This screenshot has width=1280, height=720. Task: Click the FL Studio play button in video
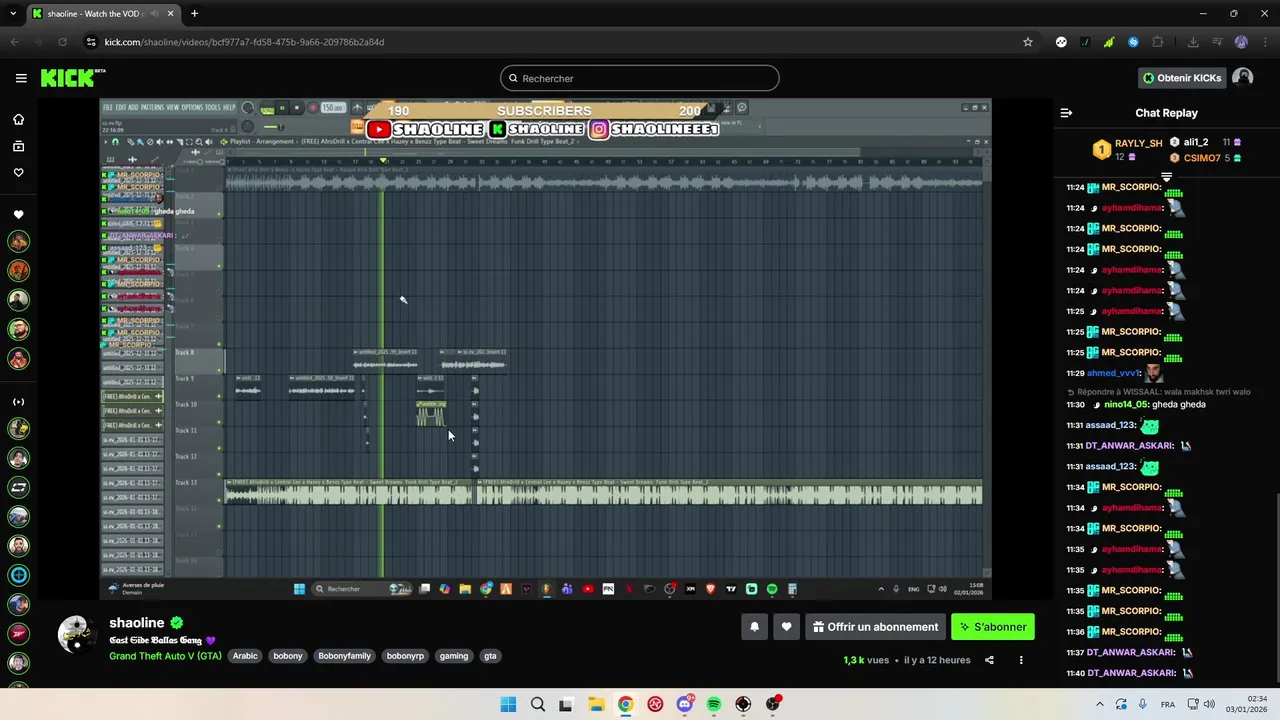click(x=282, y=108)
